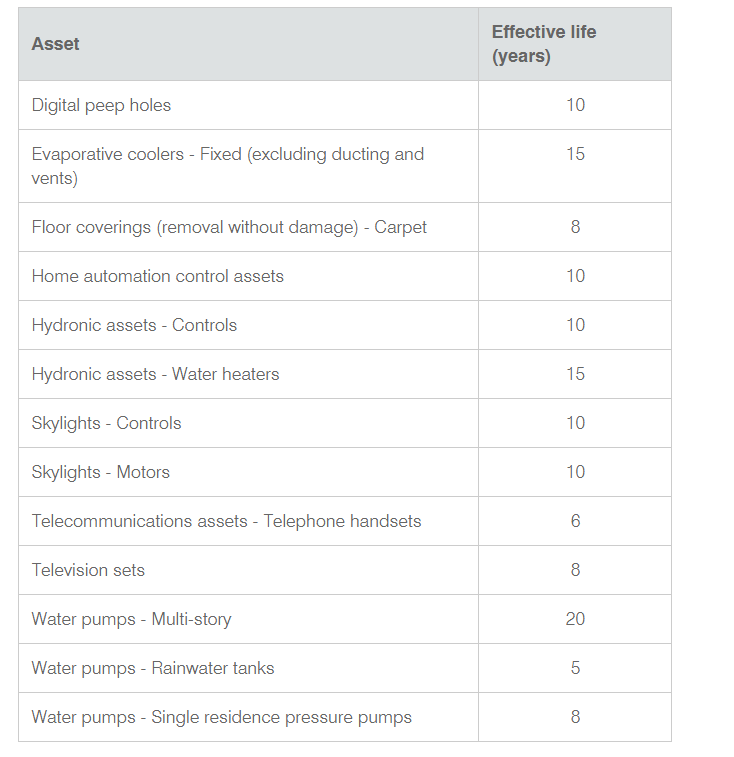Select the Hydronic assets - Controls row

click(345, 325)
